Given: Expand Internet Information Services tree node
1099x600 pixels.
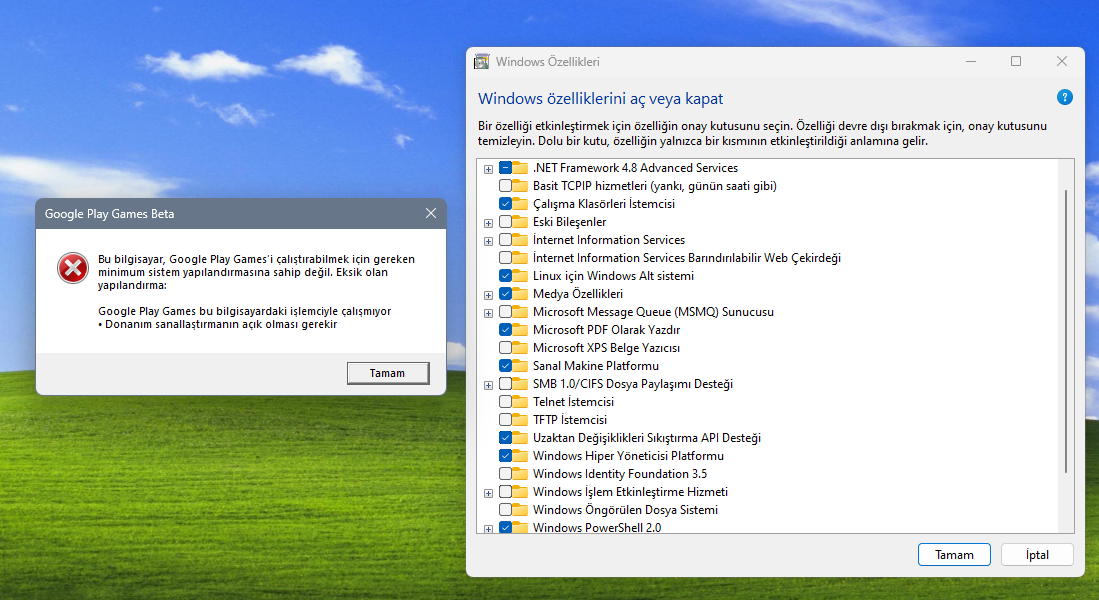Looking at the screenshot, I should click(x=489, y=241).
